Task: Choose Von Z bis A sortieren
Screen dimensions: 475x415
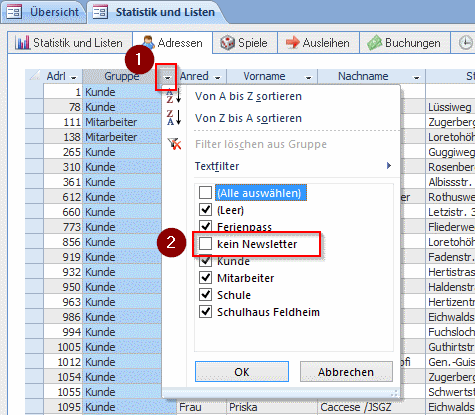Action: (x=248, y=118)
